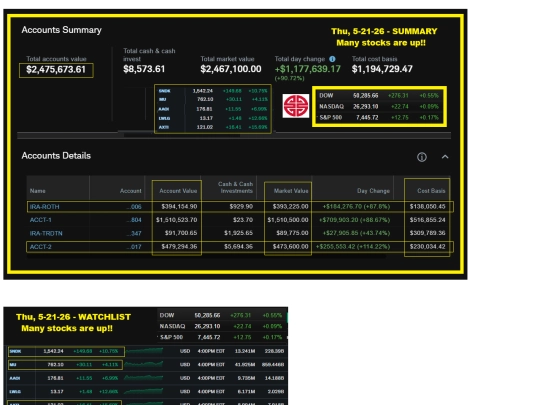Click account number ending 017
The width and height of the screenshot is (540, 405).
[134, 247]
